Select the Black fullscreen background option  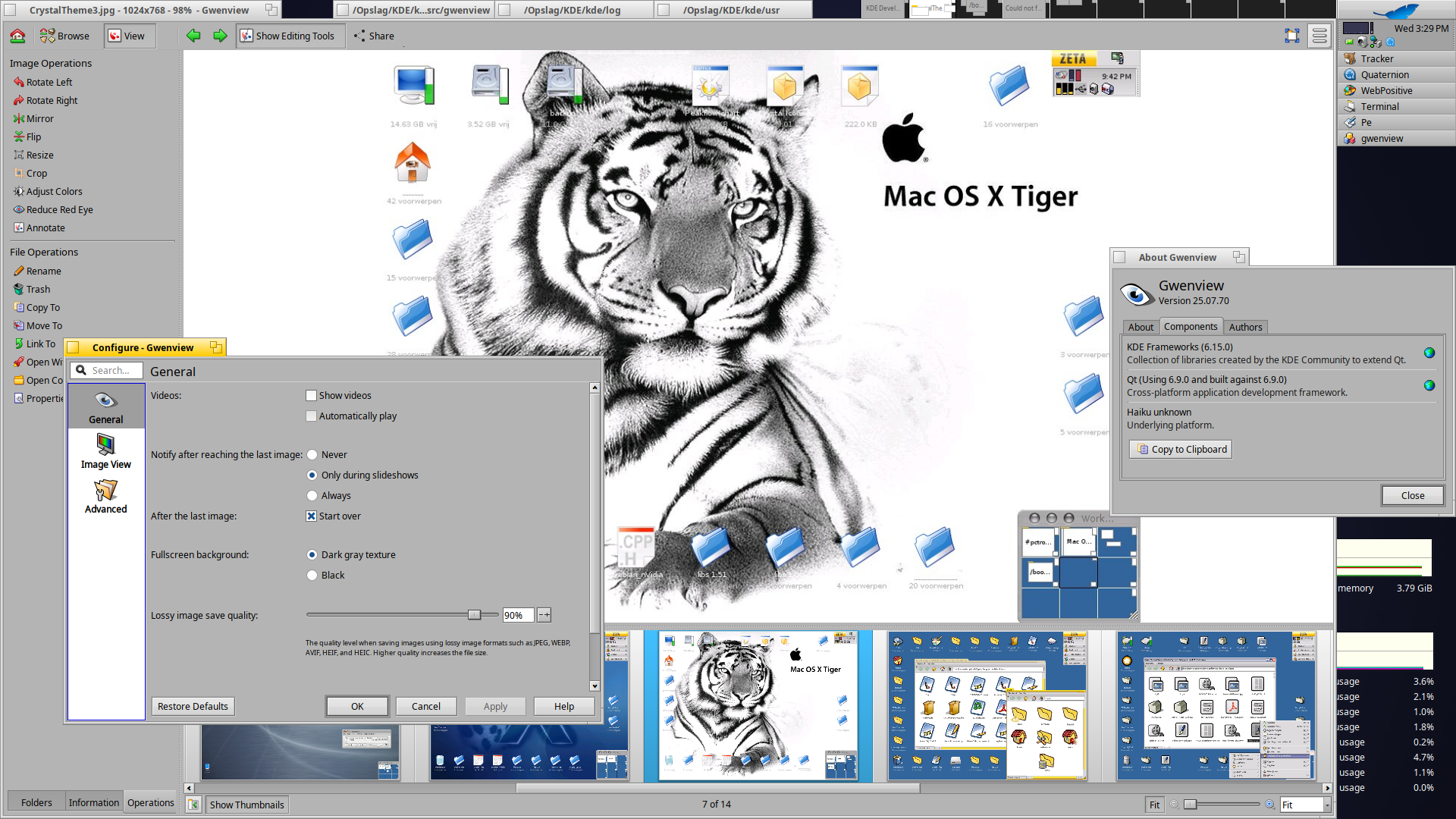coord(312,576)
